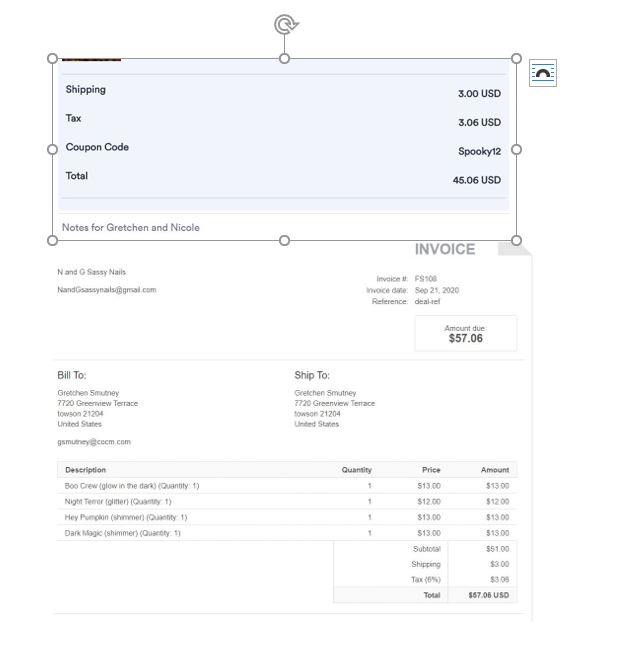
Task: Click the top-right corner resize handle
Action: [516, 58]
